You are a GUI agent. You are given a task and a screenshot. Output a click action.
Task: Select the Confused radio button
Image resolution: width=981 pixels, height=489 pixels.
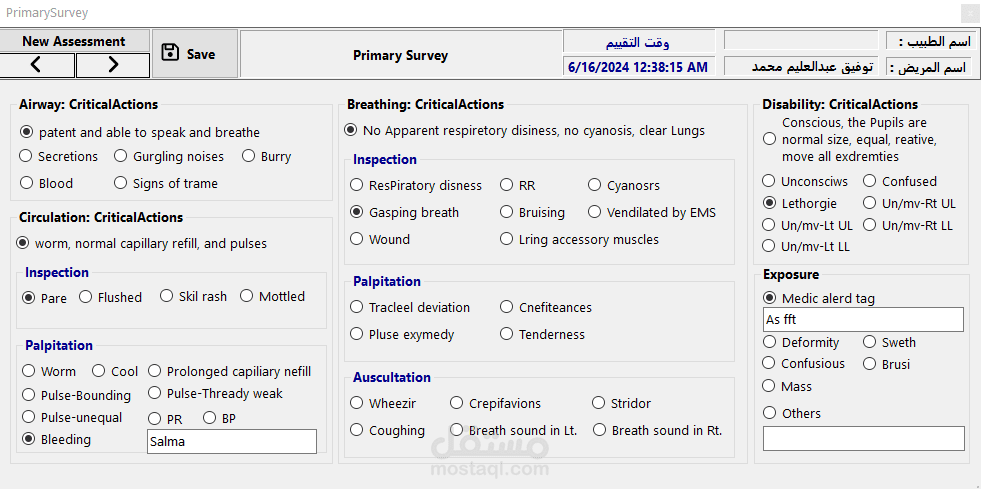pos(870,181)
